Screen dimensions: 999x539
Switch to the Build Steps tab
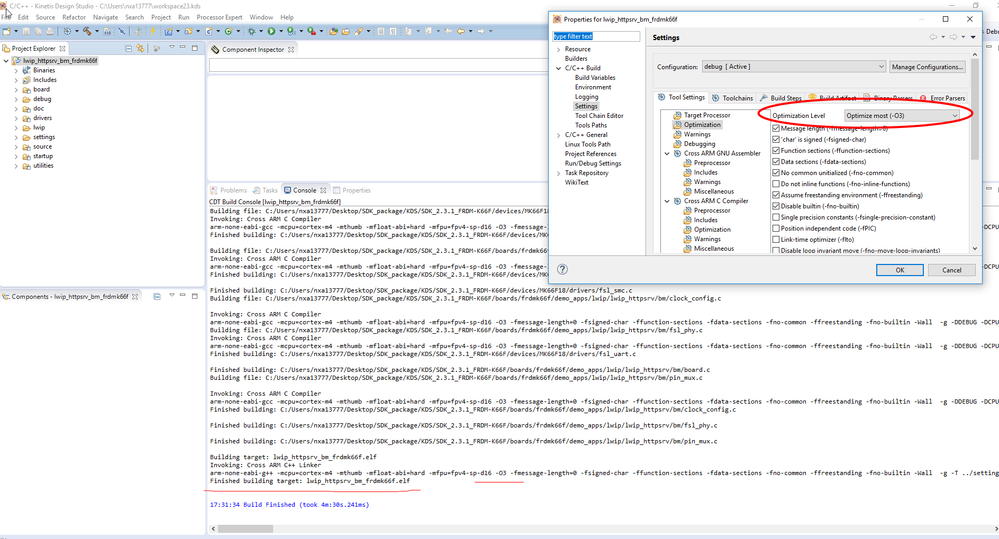tap(780, 98)
